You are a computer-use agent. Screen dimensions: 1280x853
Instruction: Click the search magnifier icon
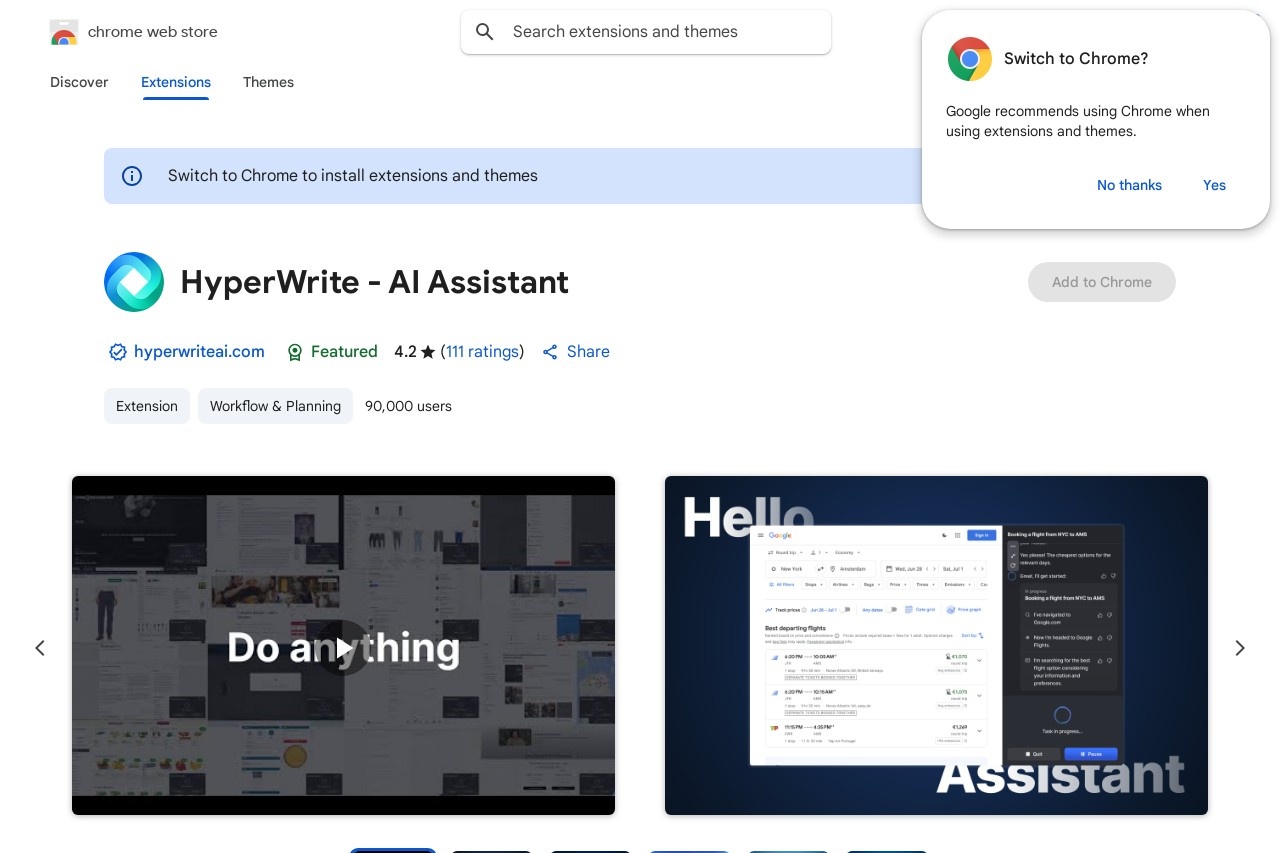point(485,32)
